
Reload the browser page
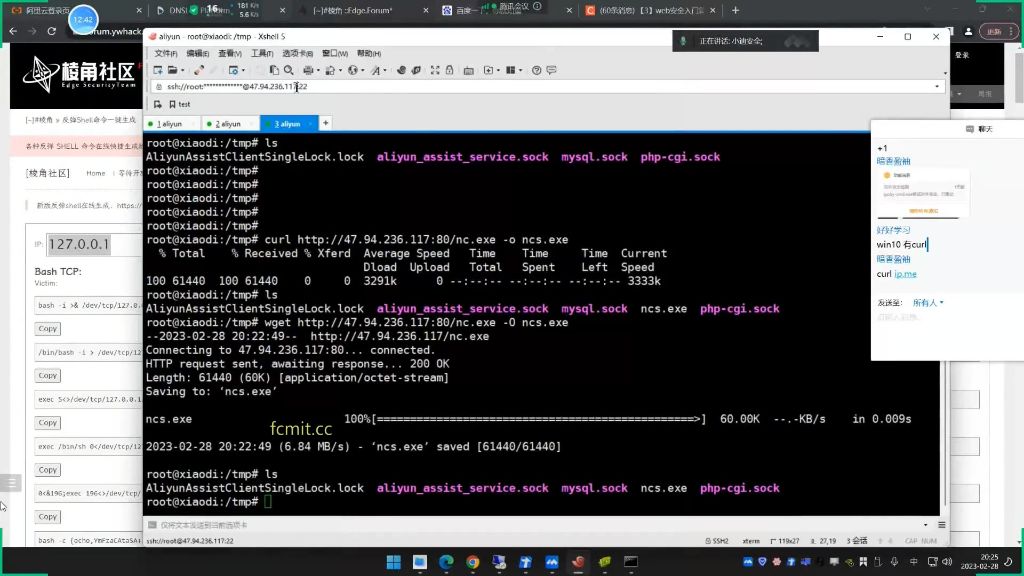click(x=52, y=31)
